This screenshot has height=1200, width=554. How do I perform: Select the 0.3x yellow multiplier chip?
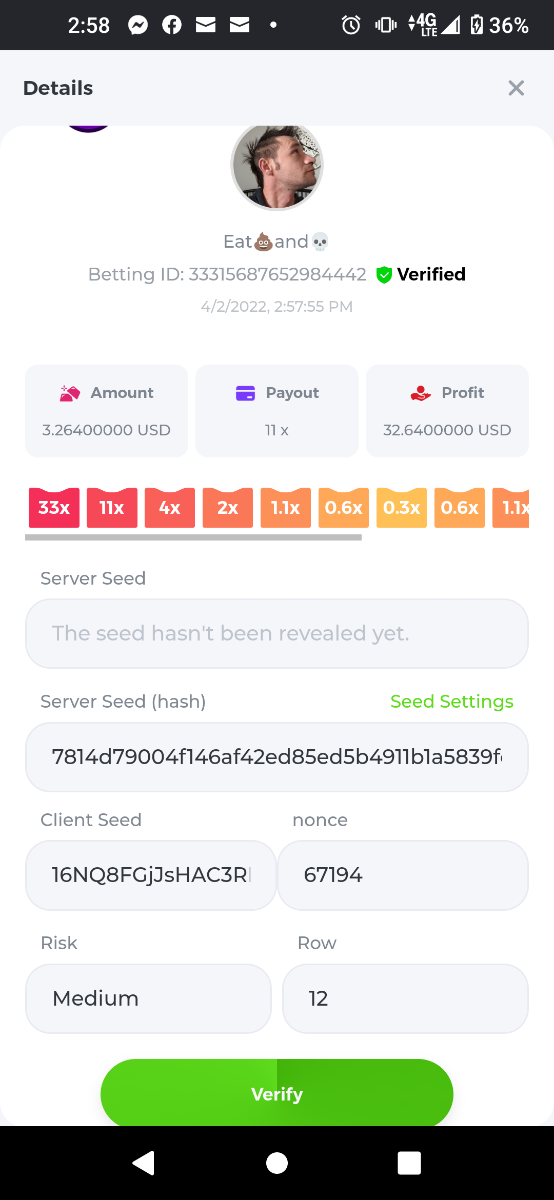click(402, 508)
